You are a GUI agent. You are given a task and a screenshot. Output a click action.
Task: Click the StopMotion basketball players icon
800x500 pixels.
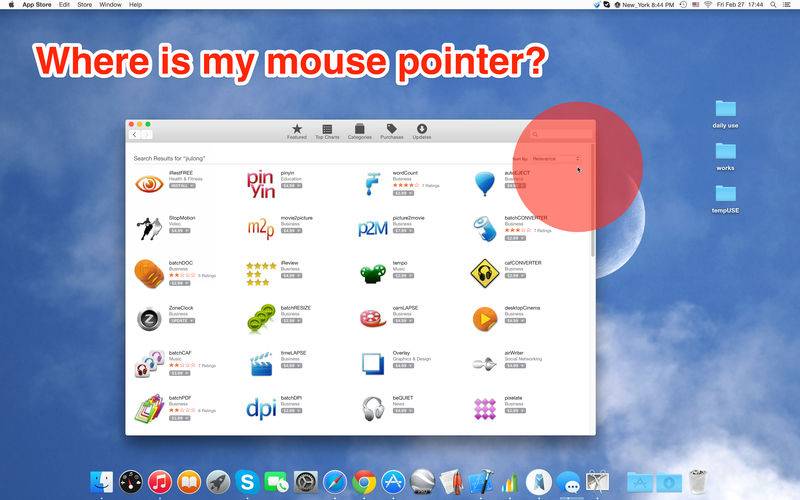(149, 229)
